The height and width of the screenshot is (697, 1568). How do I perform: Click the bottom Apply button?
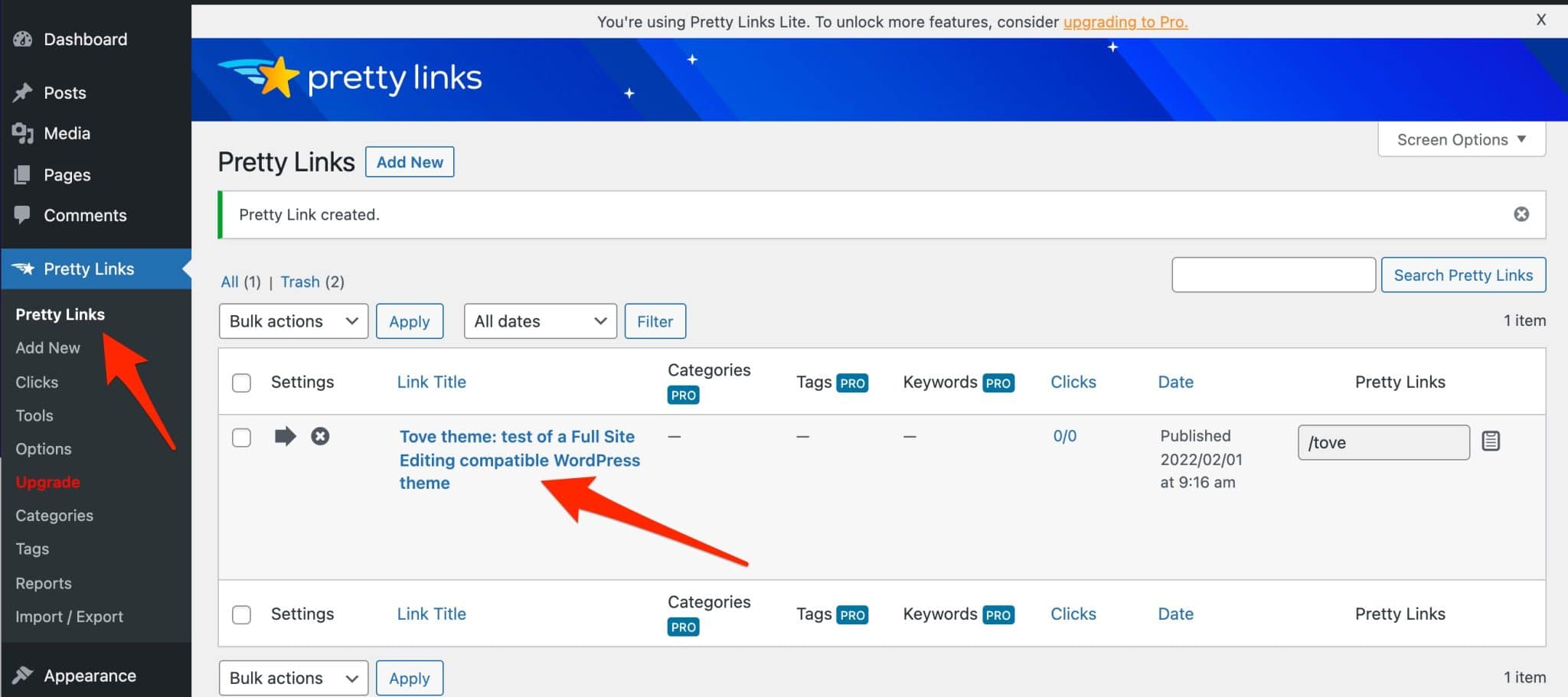click(410, 678)
